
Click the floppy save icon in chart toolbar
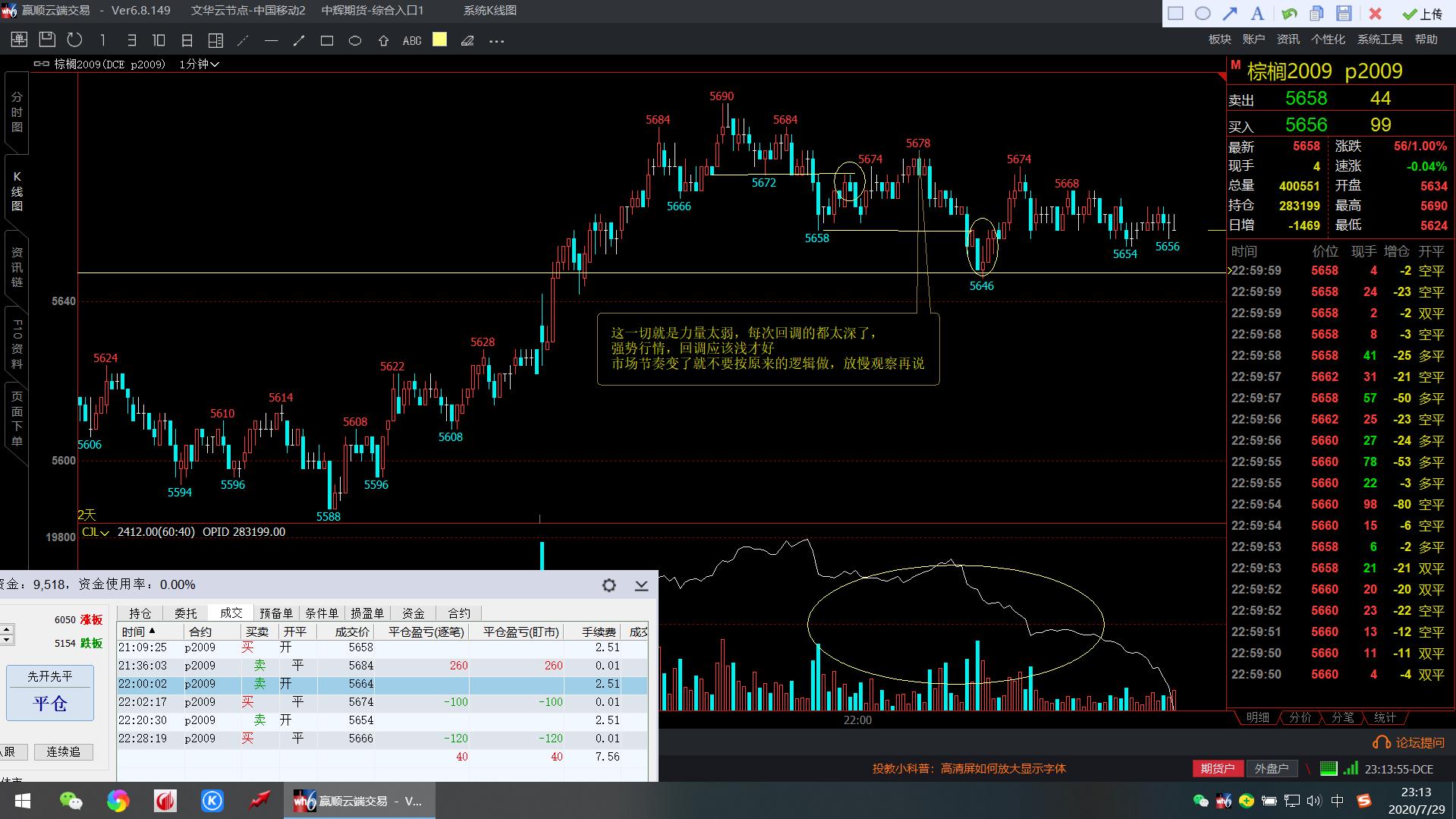pos(47,40)
